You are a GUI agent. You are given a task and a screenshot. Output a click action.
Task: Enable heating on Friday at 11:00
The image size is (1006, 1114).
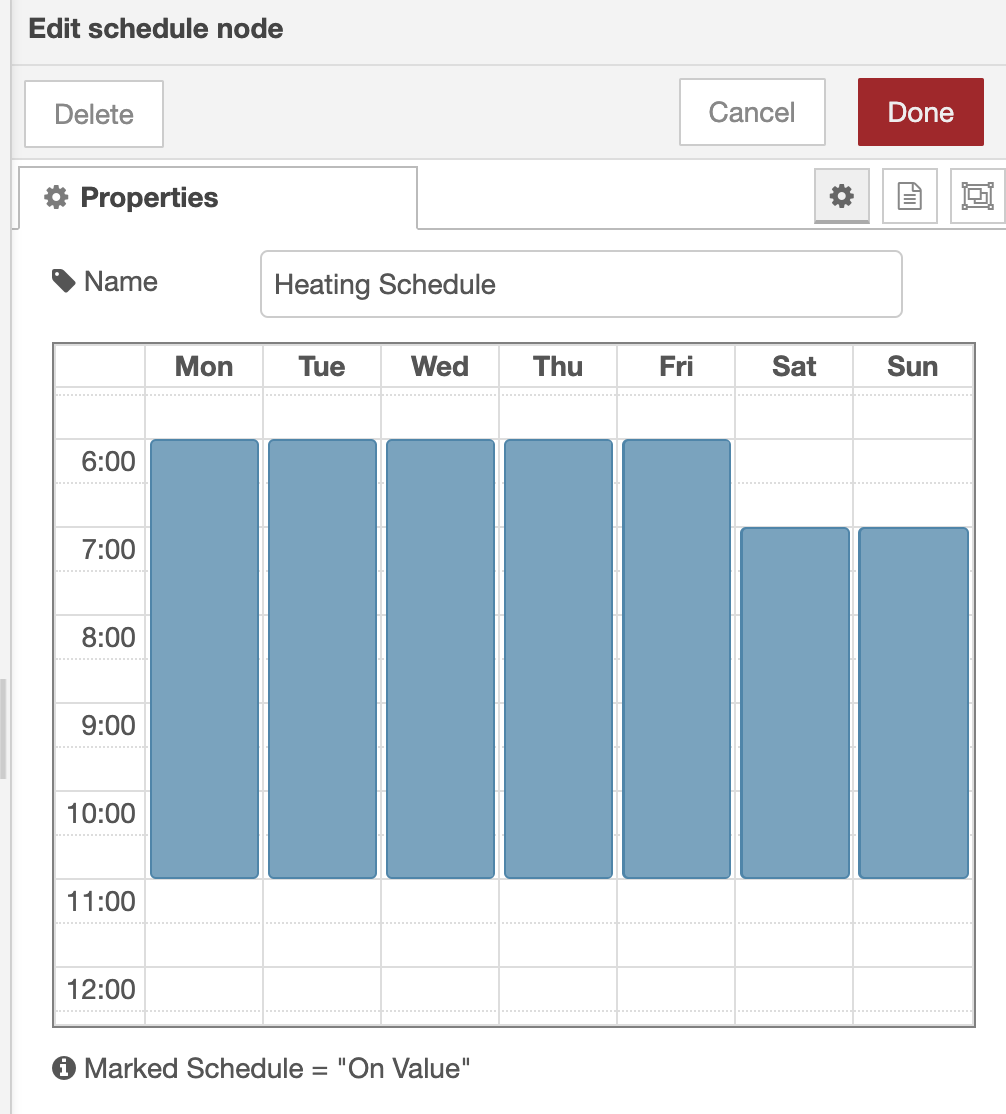[675, 901]
